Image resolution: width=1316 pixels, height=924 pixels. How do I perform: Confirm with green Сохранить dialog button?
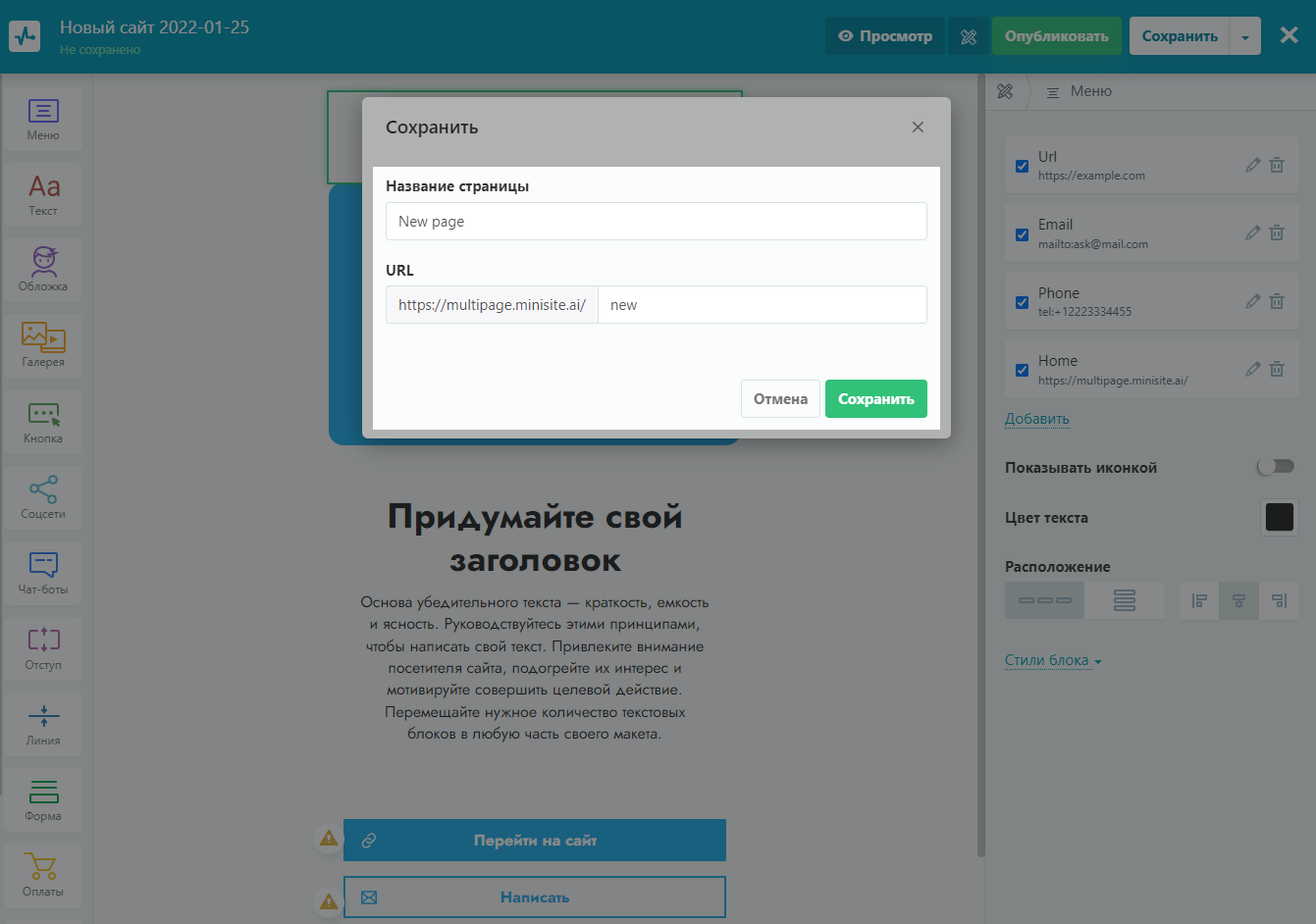pos(876,399)
